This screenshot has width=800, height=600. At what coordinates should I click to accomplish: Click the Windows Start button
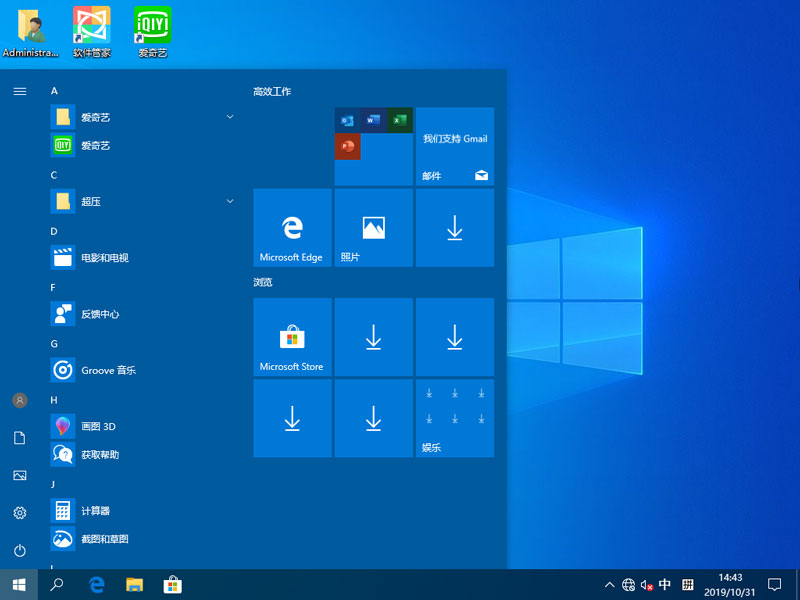pyautogui.click(x=19, y=587)
